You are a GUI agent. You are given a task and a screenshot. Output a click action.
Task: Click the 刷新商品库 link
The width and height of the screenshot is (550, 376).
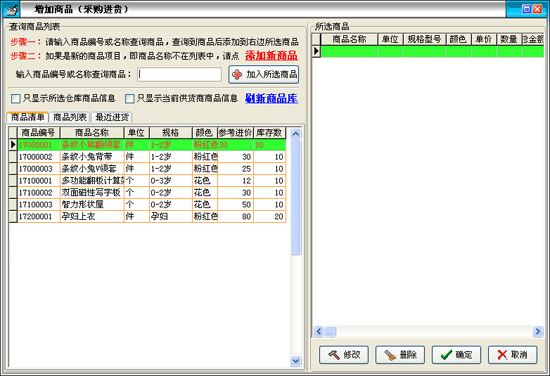(271, 99)
